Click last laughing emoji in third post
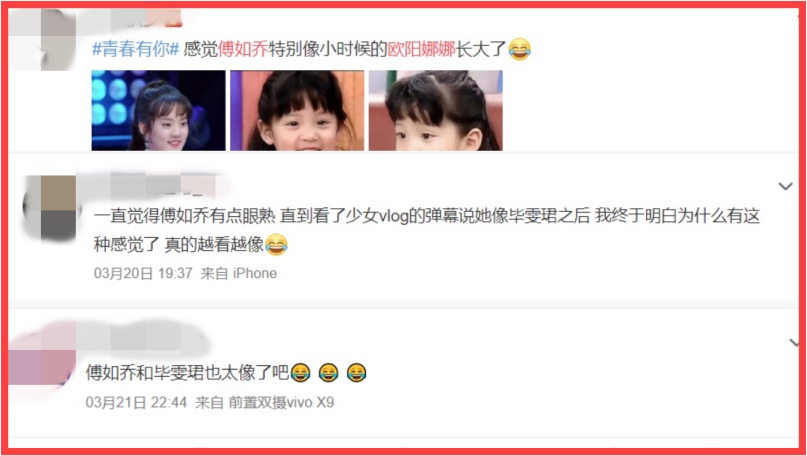 (356, 372)
